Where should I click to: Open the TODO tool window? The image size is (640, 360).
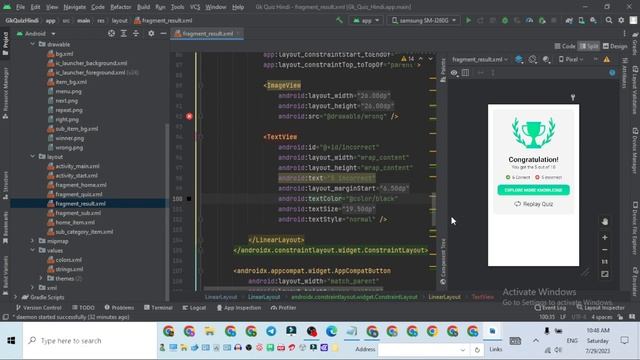pyautogui.click(x=83, y=308)
